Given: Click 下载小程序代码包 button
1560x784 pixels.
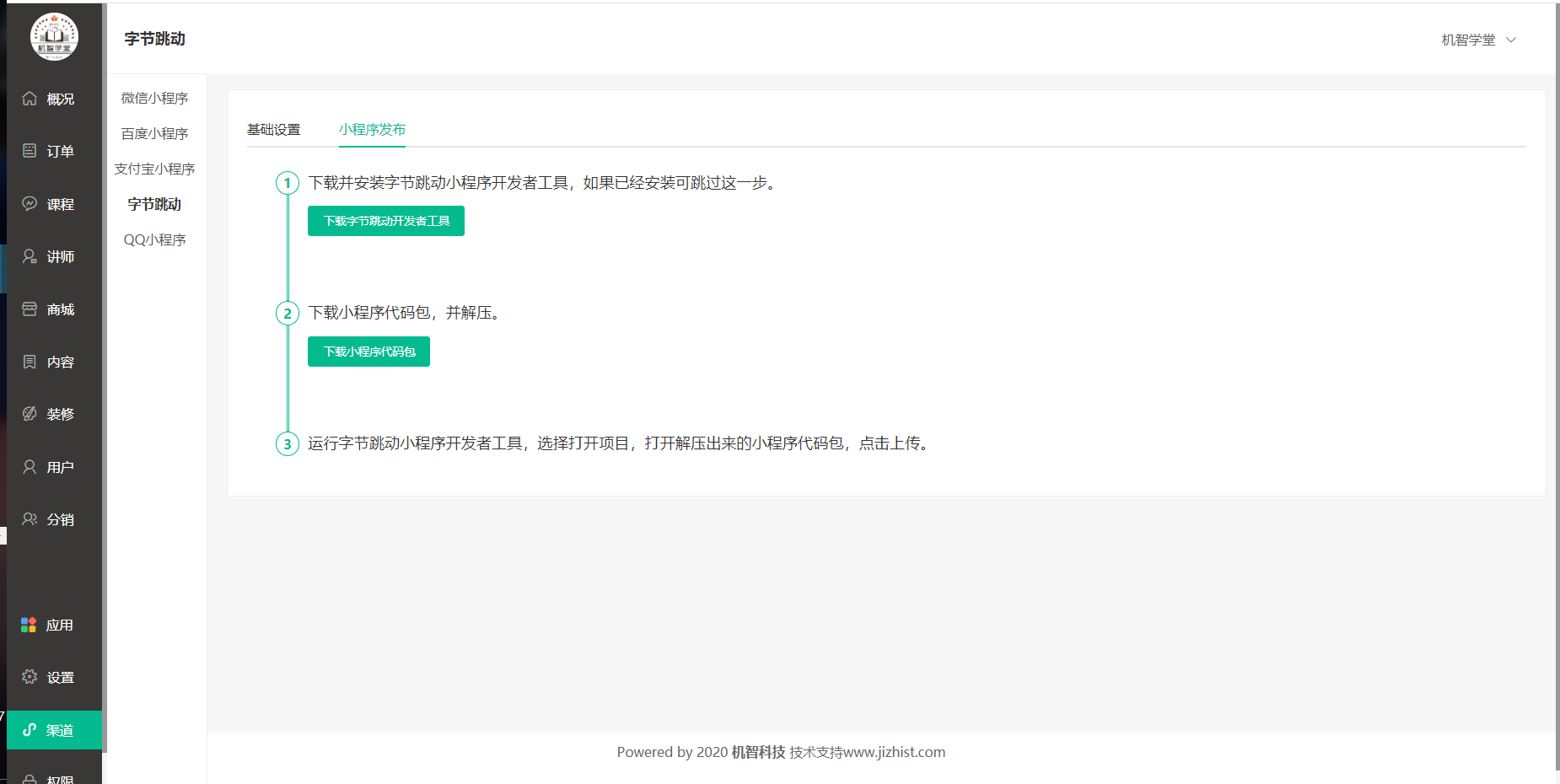Looking at the screenshot, I should click(x=368, y=352).
